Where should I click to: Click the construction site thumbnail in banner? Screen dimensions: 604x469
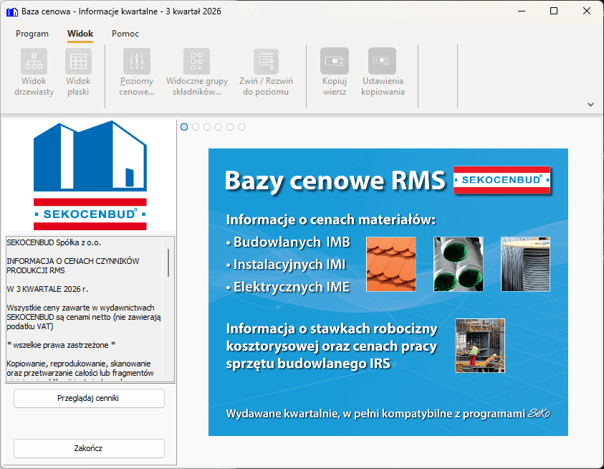coord(480,346)
